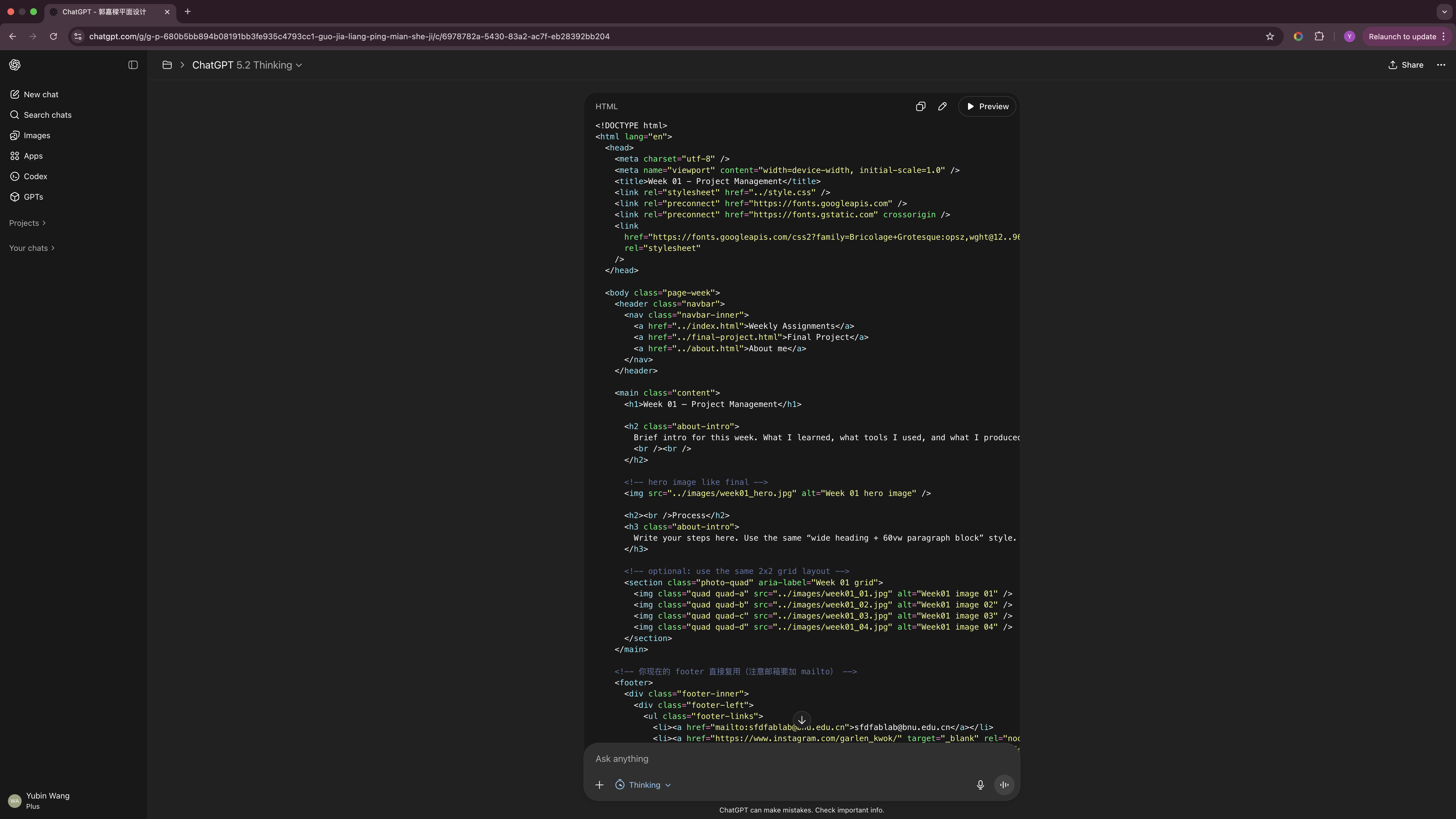This screenshot has width=1456, height=819.
Task: Open the Thinking selector in the composer
Action: [x=643, y=785]
